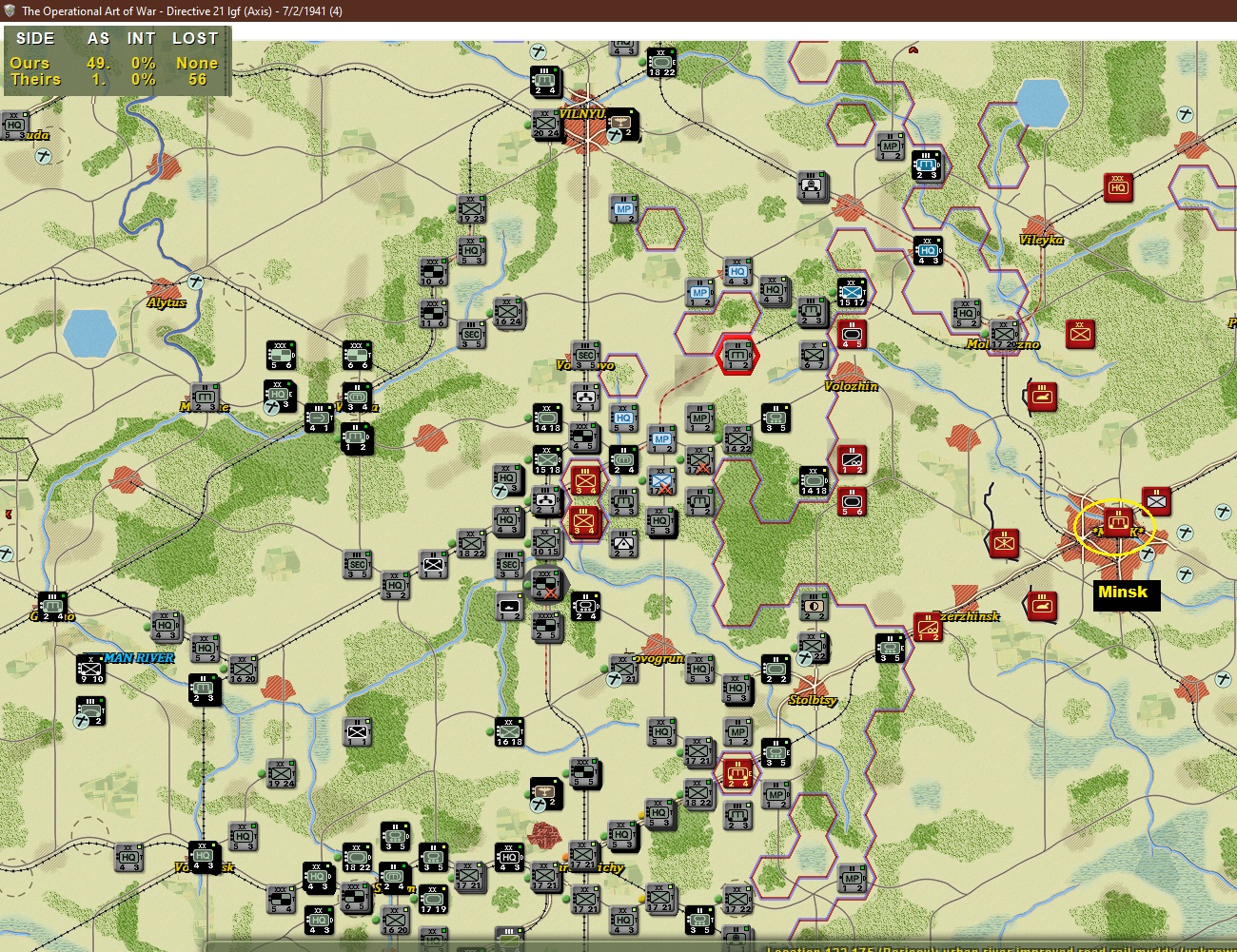
Task: Select the corps unit marked 10 6
Action: (433, 271)
